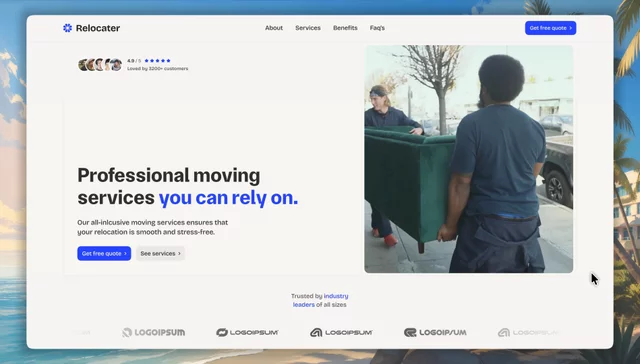Go to the Services nav link
640x364 pixels.
(308, 28)
